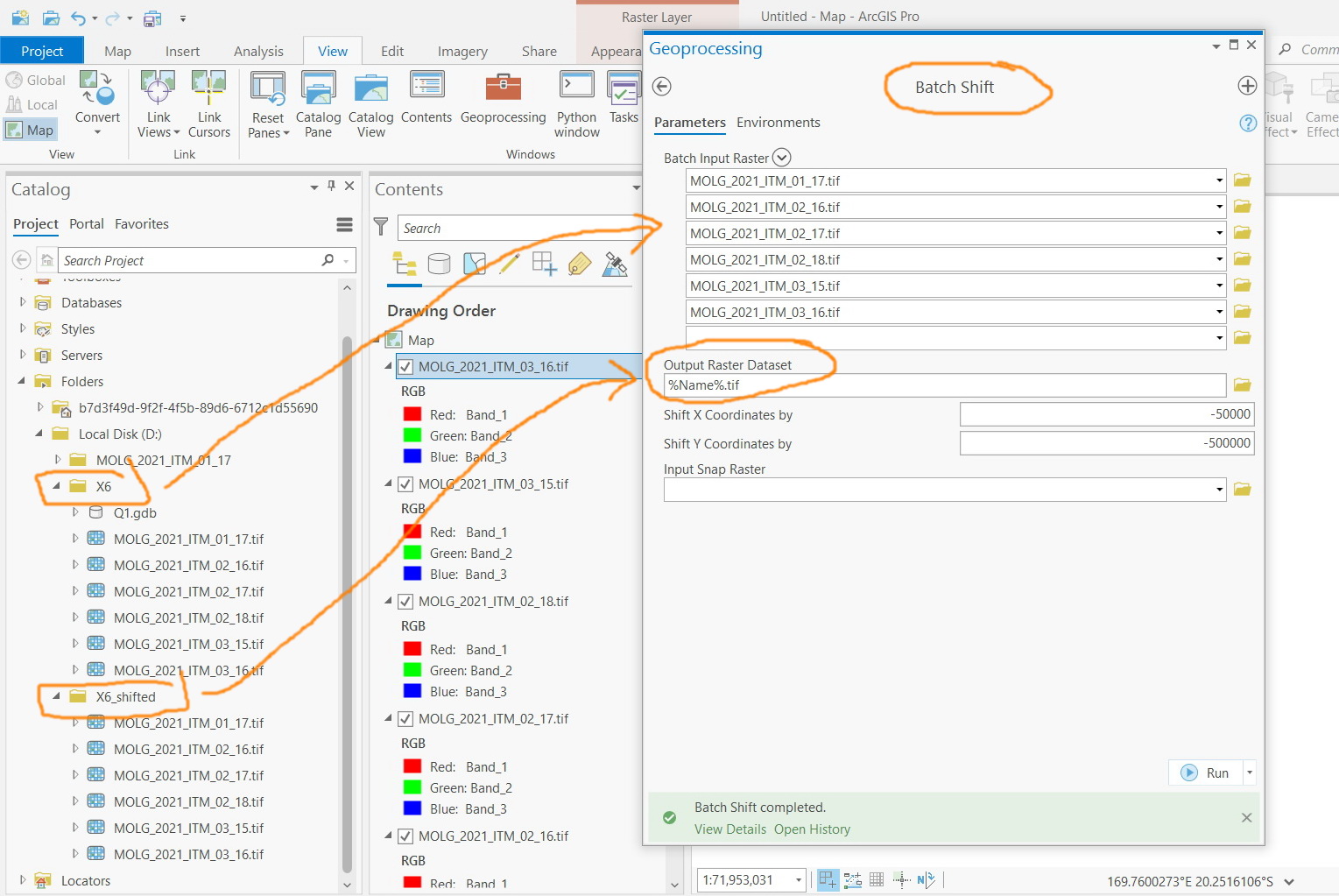Screen dimensions: 1339x896
Task: Open the Imagery ribbon tab
Action: [x=462, y=51]
